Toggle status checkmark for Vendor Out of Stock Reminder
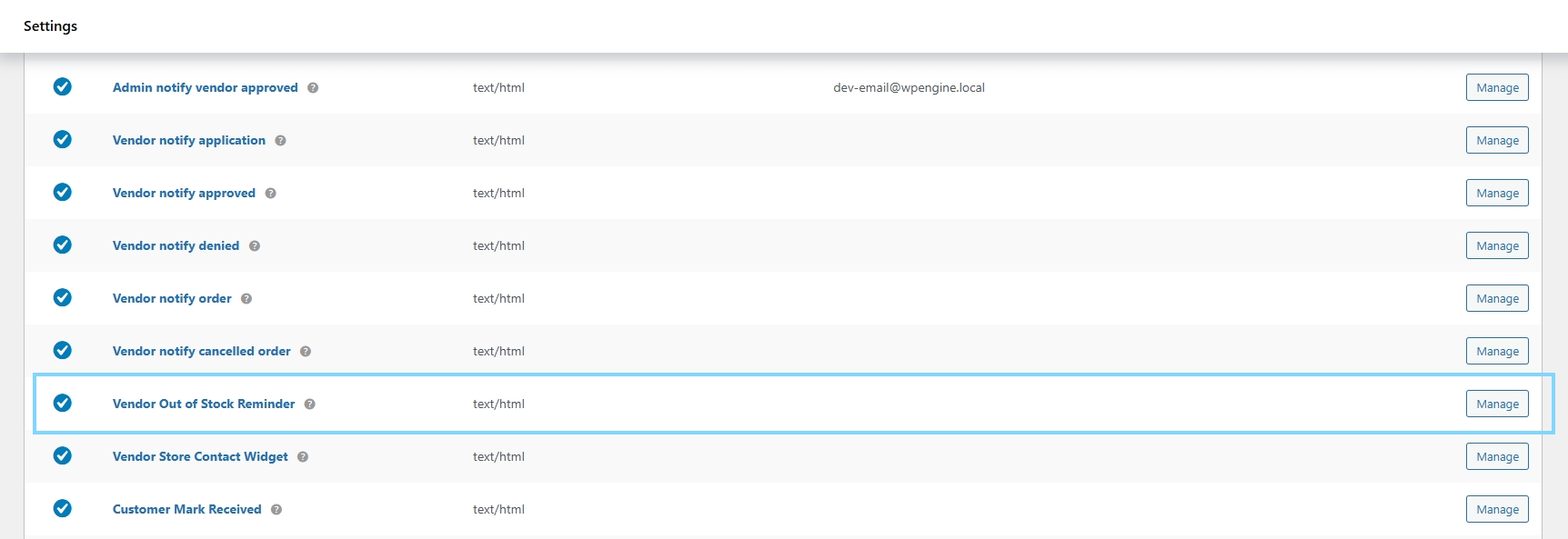Viewport: 1568px width, 539px height. (x=63, y=404)
